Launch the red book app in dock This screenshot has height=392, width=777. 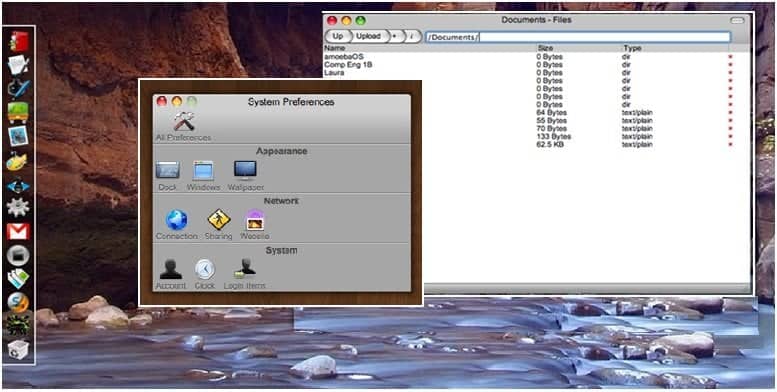[x=19, y=42]
